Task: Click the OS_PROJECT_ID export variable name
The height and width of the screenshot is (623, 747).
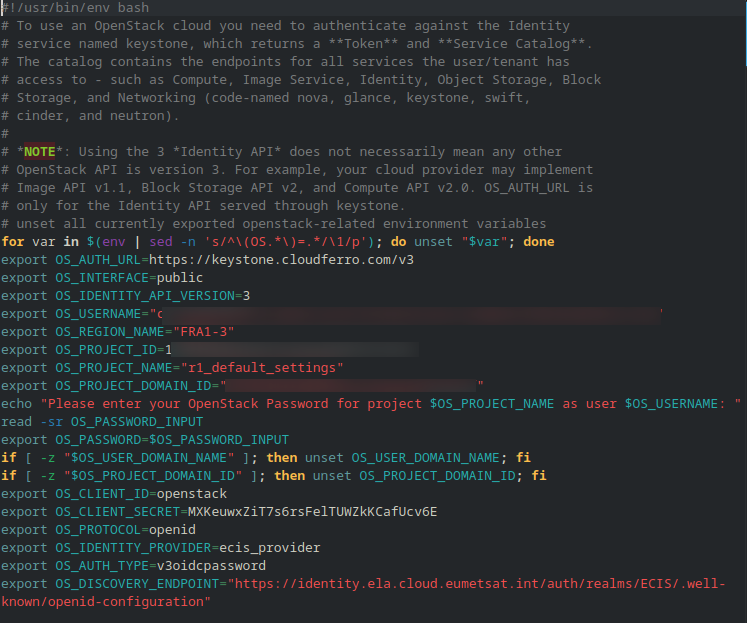Action: 106,350
